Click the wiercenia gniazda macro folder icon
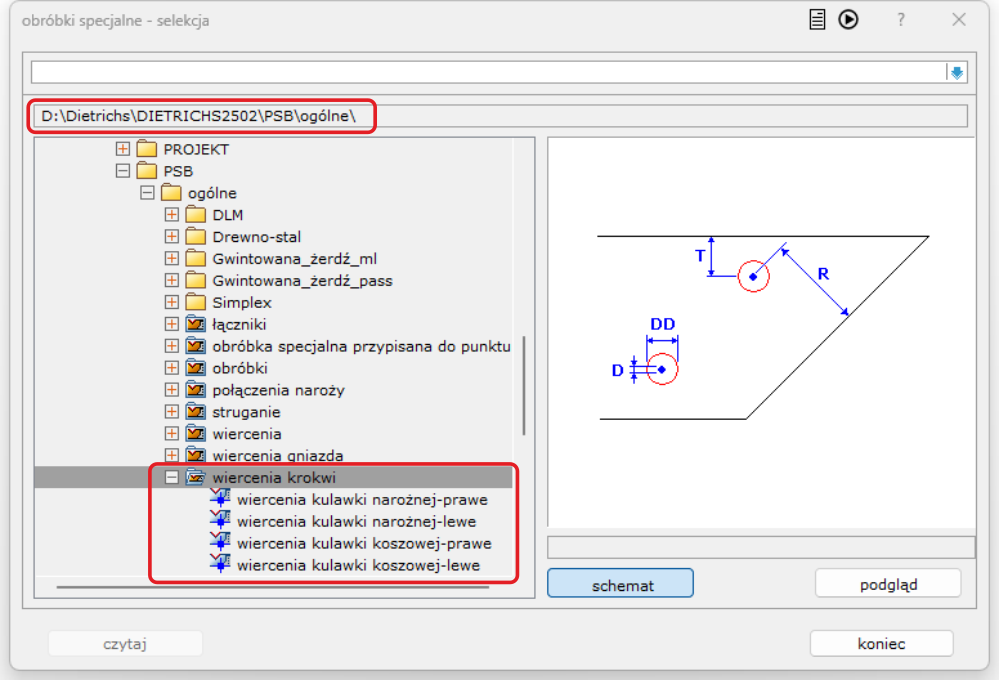 pyautogui.click(x=196, y=455)
